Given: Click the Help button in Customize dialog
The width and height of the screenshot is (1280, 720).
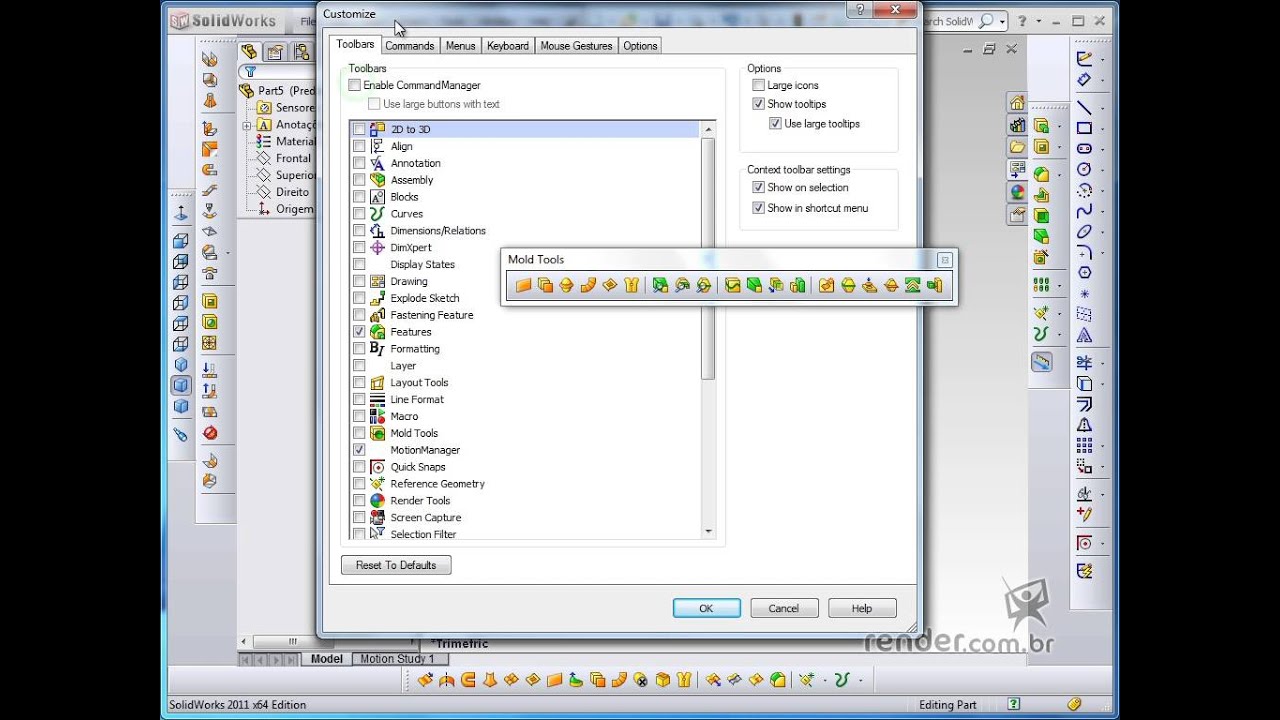Looking at the screenshot, I should click(862, 608).
